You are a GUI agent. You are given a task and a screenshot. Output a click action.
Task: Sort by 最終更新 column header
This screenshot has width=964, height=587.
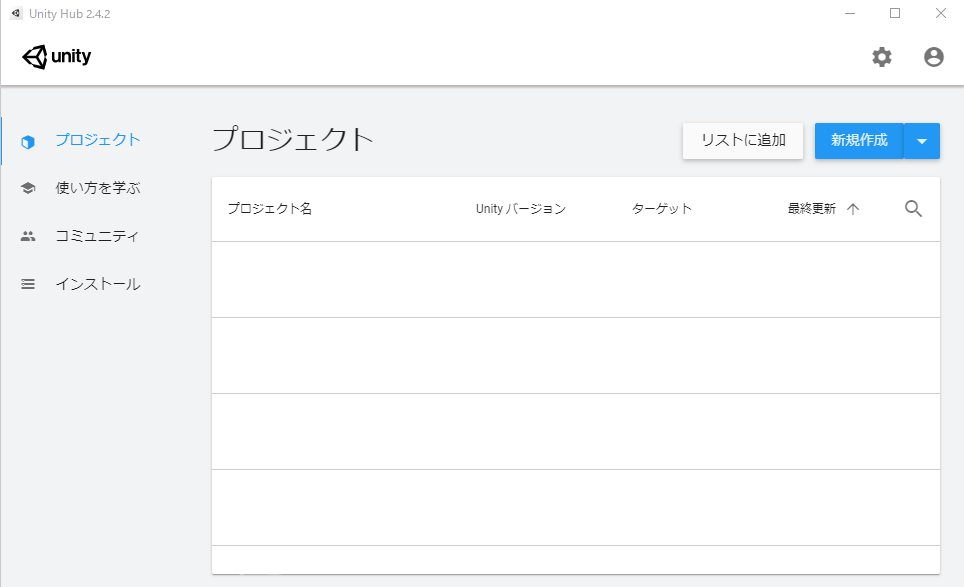[812, 209]
